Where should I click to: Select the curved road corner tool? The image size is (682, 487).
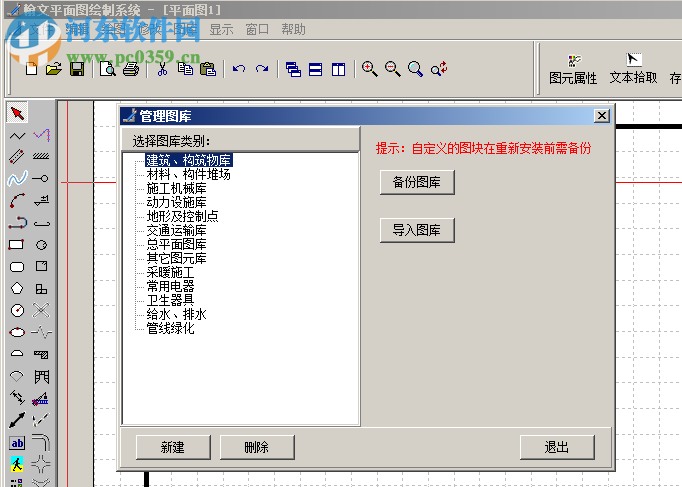pos(41,442)
